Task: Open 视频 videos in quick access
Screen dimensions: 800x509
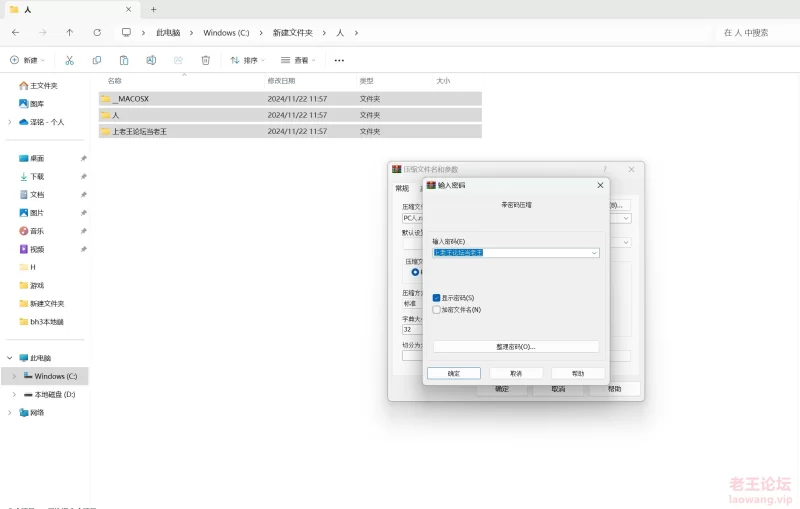Action: click(x=32, y=249)
